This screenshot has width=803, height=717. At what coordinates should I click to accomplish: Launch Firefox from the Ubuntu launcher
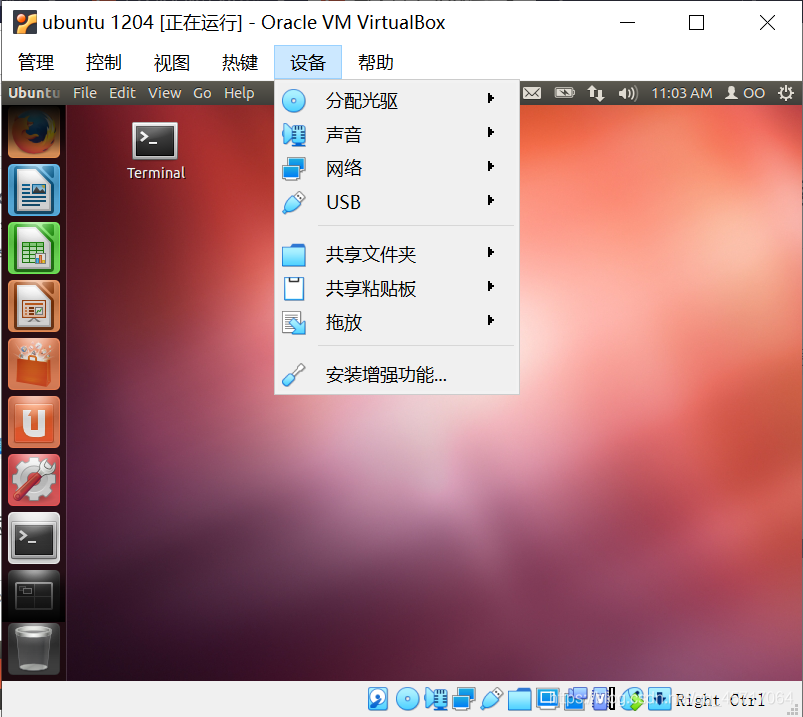pos(34,132)
